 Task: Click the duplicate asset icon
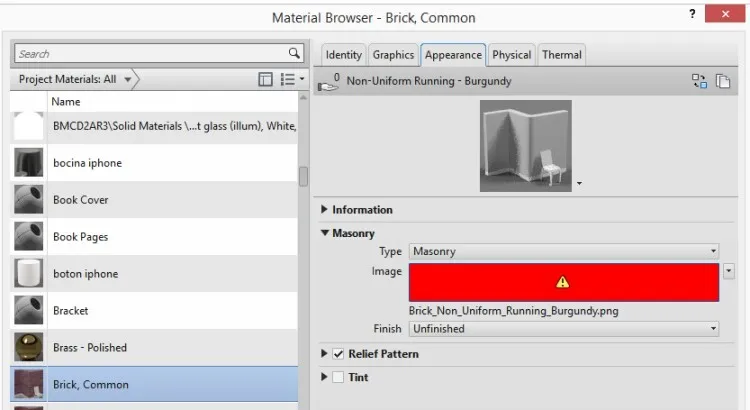pyautogui.click(x=723, y=81)
